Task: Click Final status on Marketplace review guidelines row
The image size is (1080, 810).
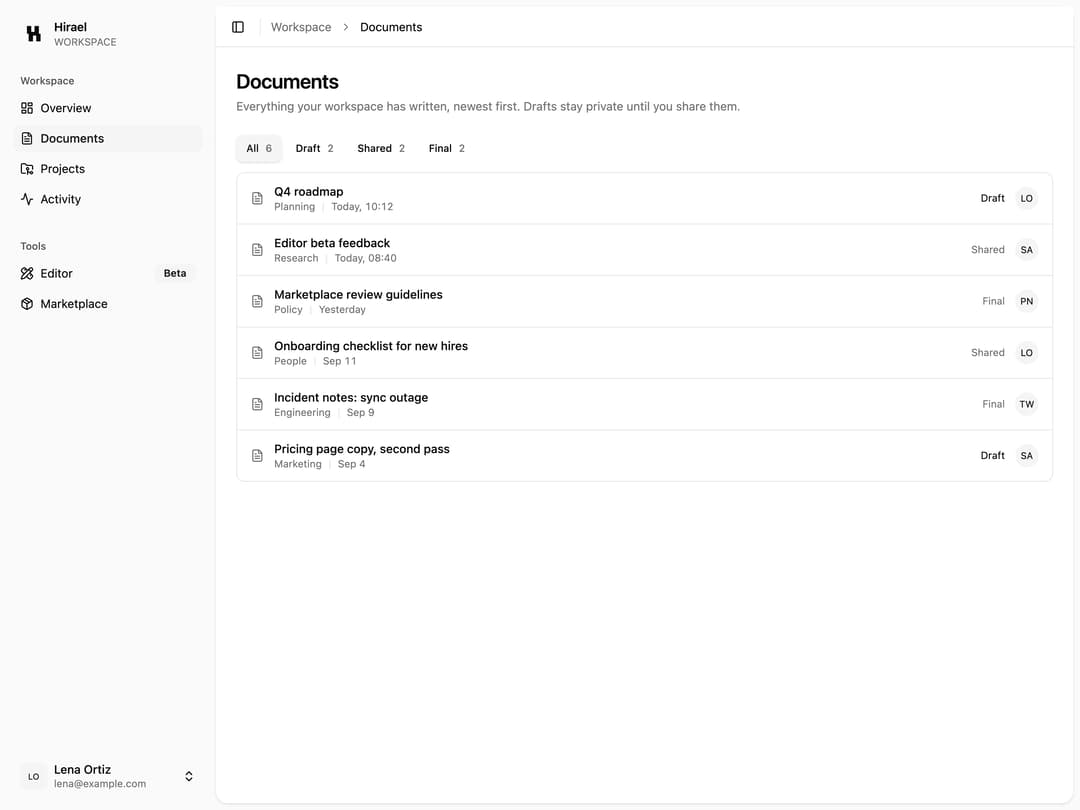Action: click(x=993, y=301)
